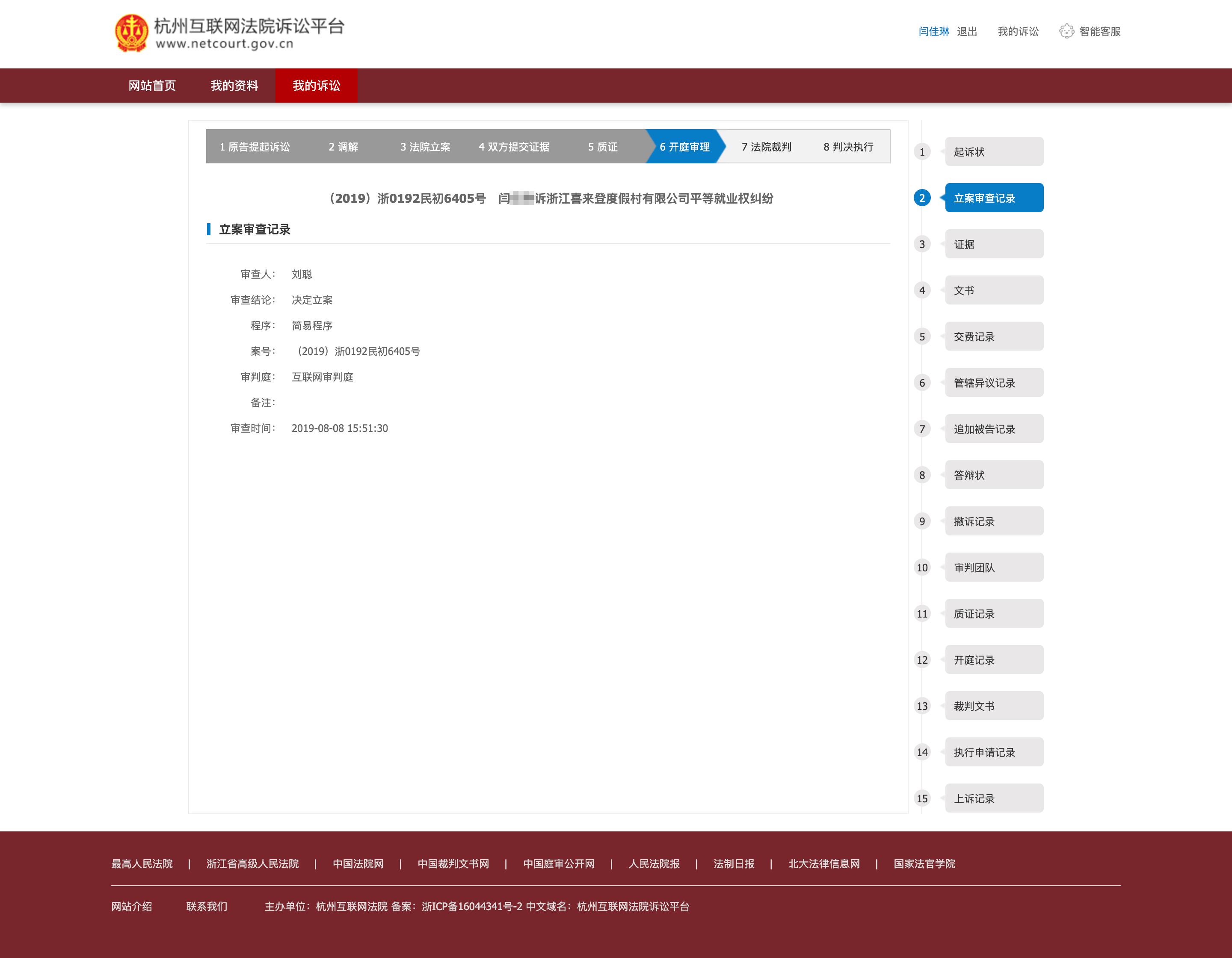Select step 7 法院裁判
This screenshot has width=1232, height=958.
(x=766, y=147)
